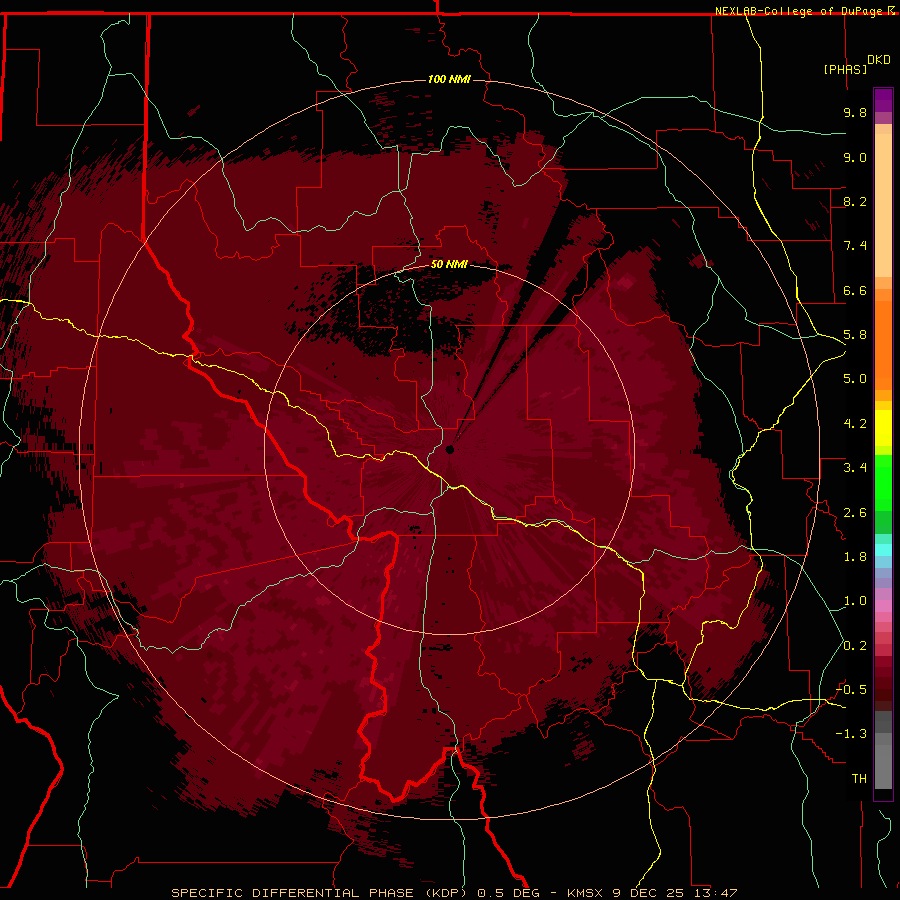900x900 pixels.
Task: Click the 7.4 scale value
Action: (x=855, y=246)
